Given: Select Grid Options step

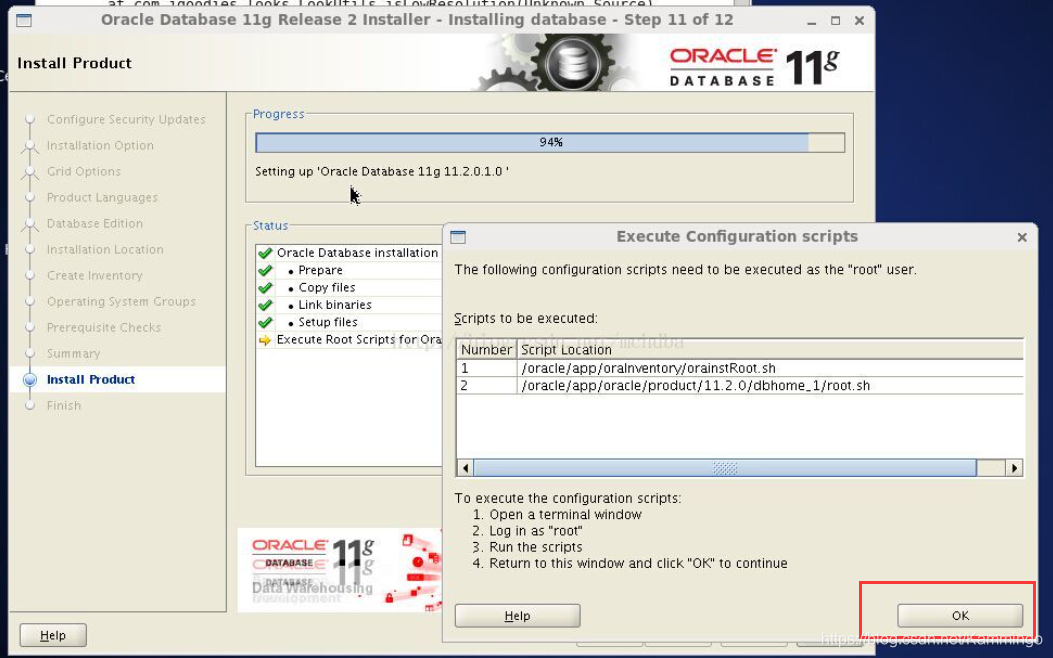Looking at the screenshot, I should click(84, 172).
